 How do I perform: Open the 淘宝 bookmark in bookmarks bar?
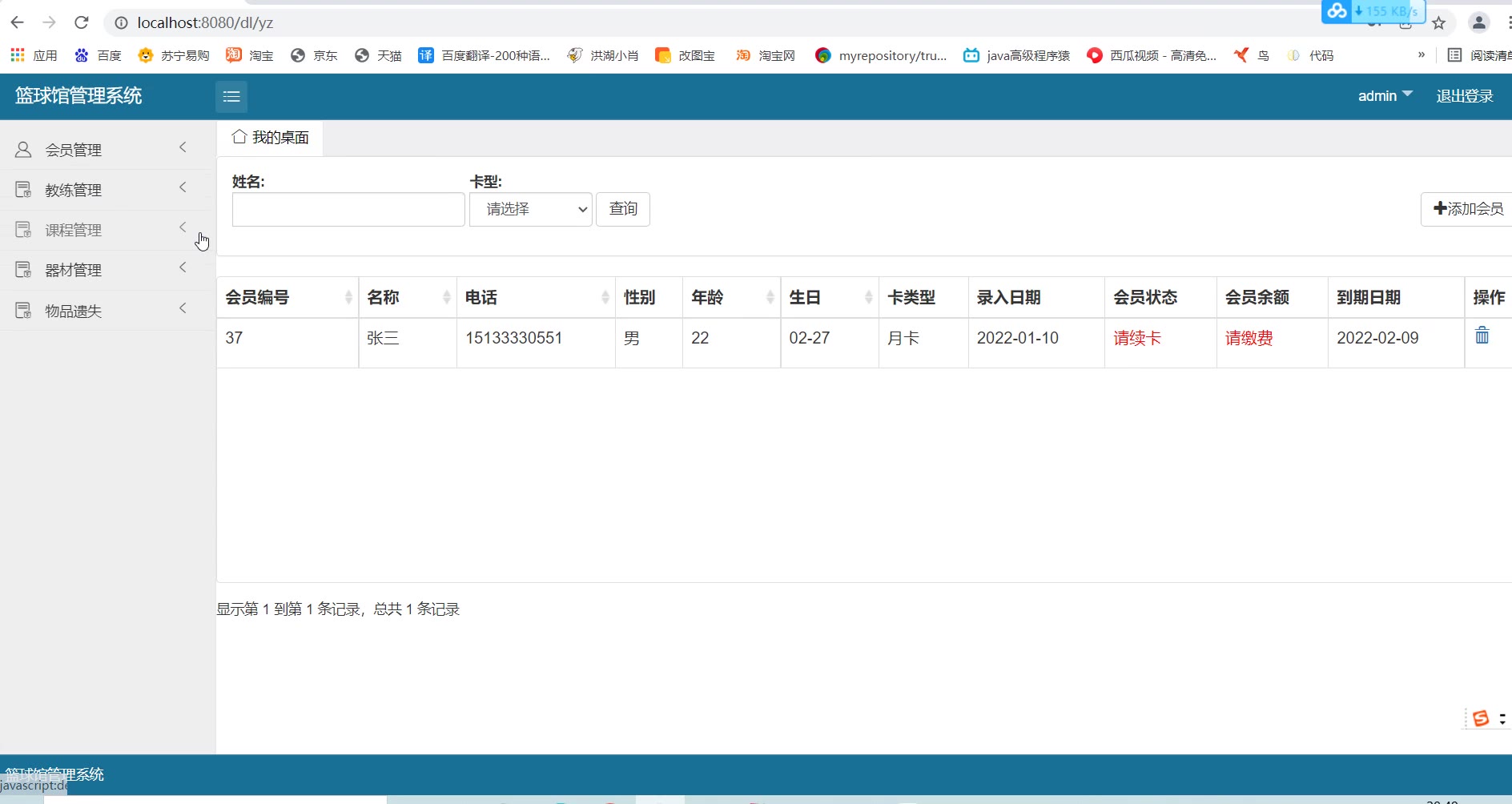[x=250, y=55]
